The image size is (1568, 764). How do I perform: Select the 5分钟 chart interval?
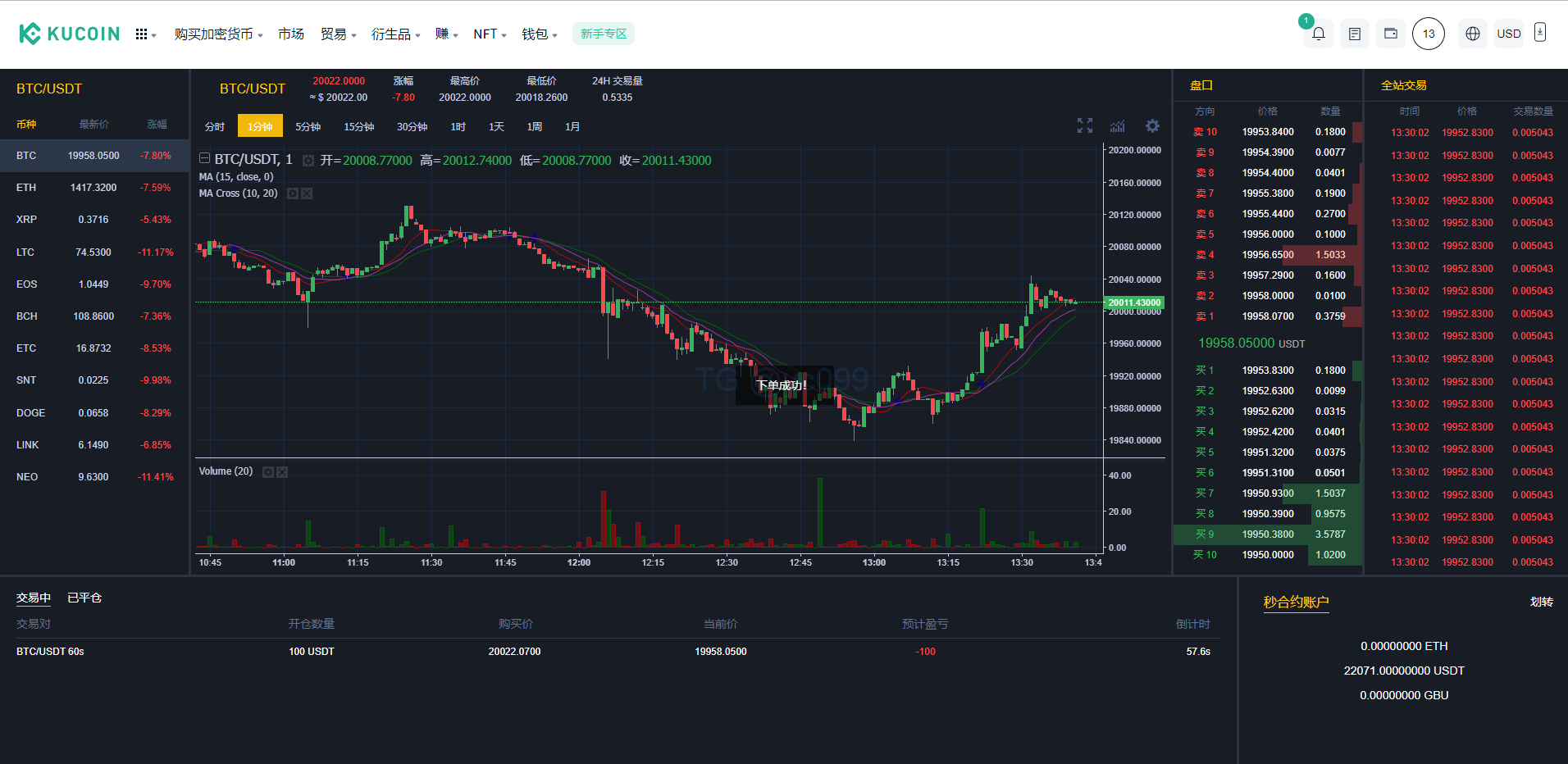click(308, 126)
